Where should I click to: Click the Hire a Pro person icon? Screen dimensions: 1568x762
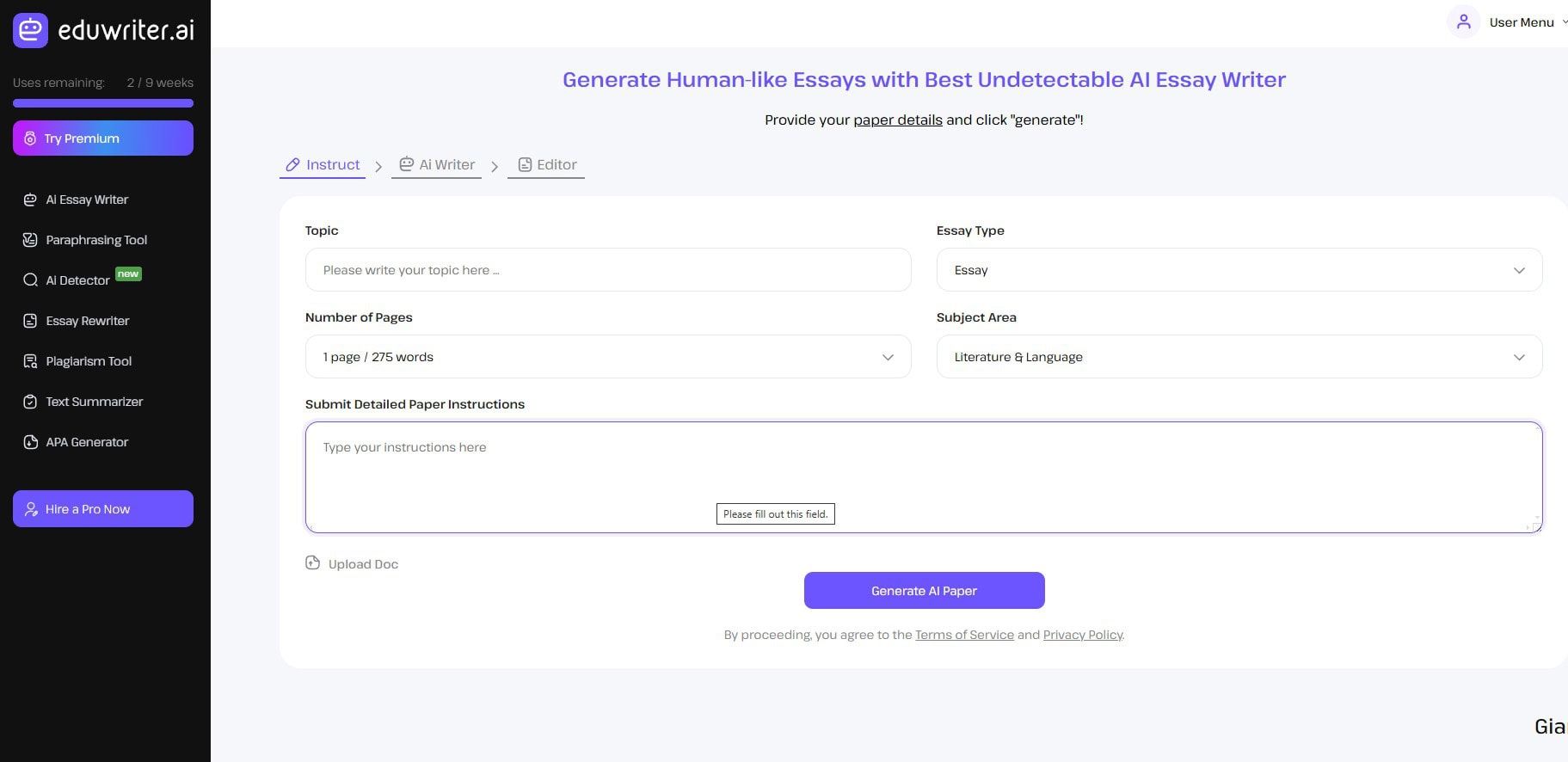click(x=31, y=509)
